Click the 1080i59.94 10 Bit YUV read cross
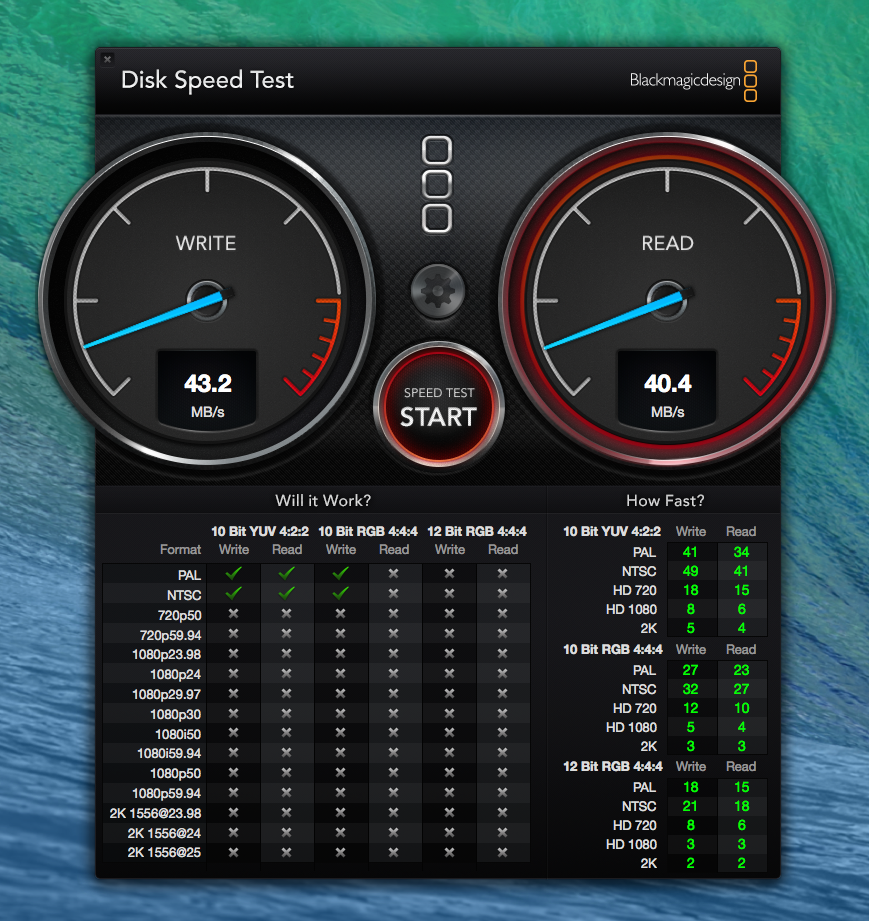Image resolution: width=869 pixels, height=921 pixels. [x=287, y=752]
